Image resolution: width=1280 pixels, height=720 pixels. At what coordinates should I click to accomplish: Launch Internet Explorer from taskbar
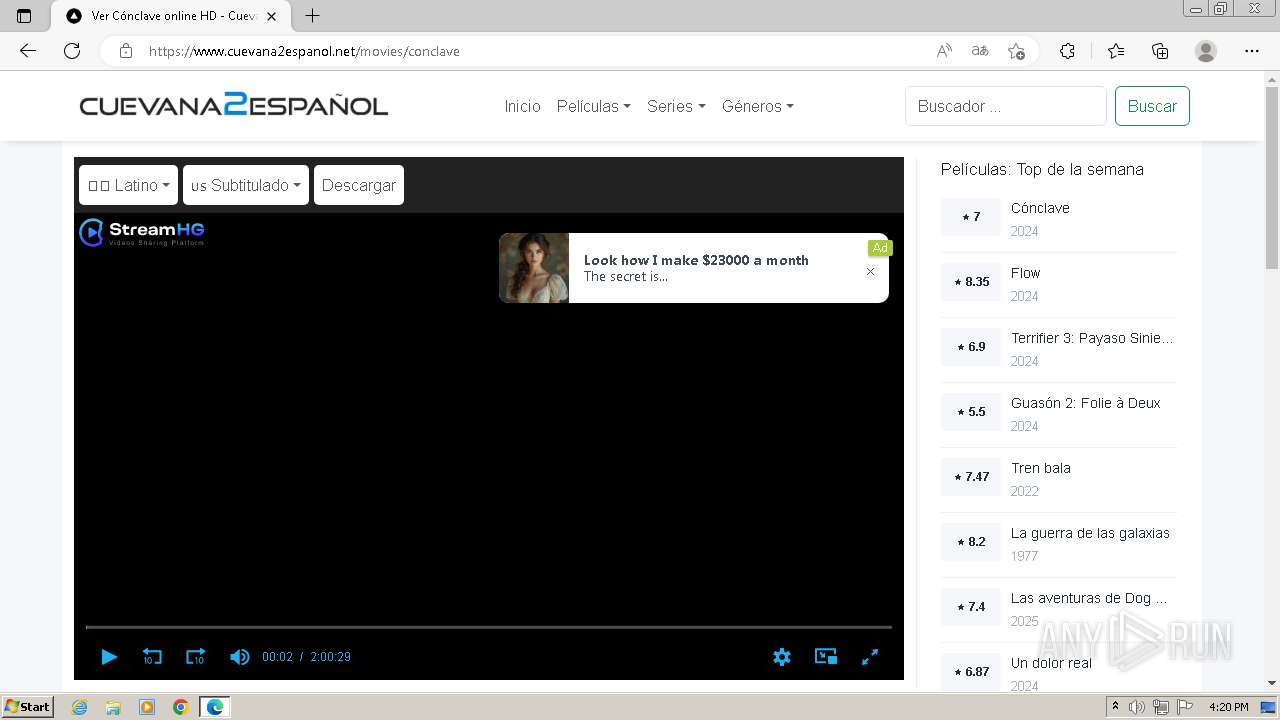pos(79,707)
